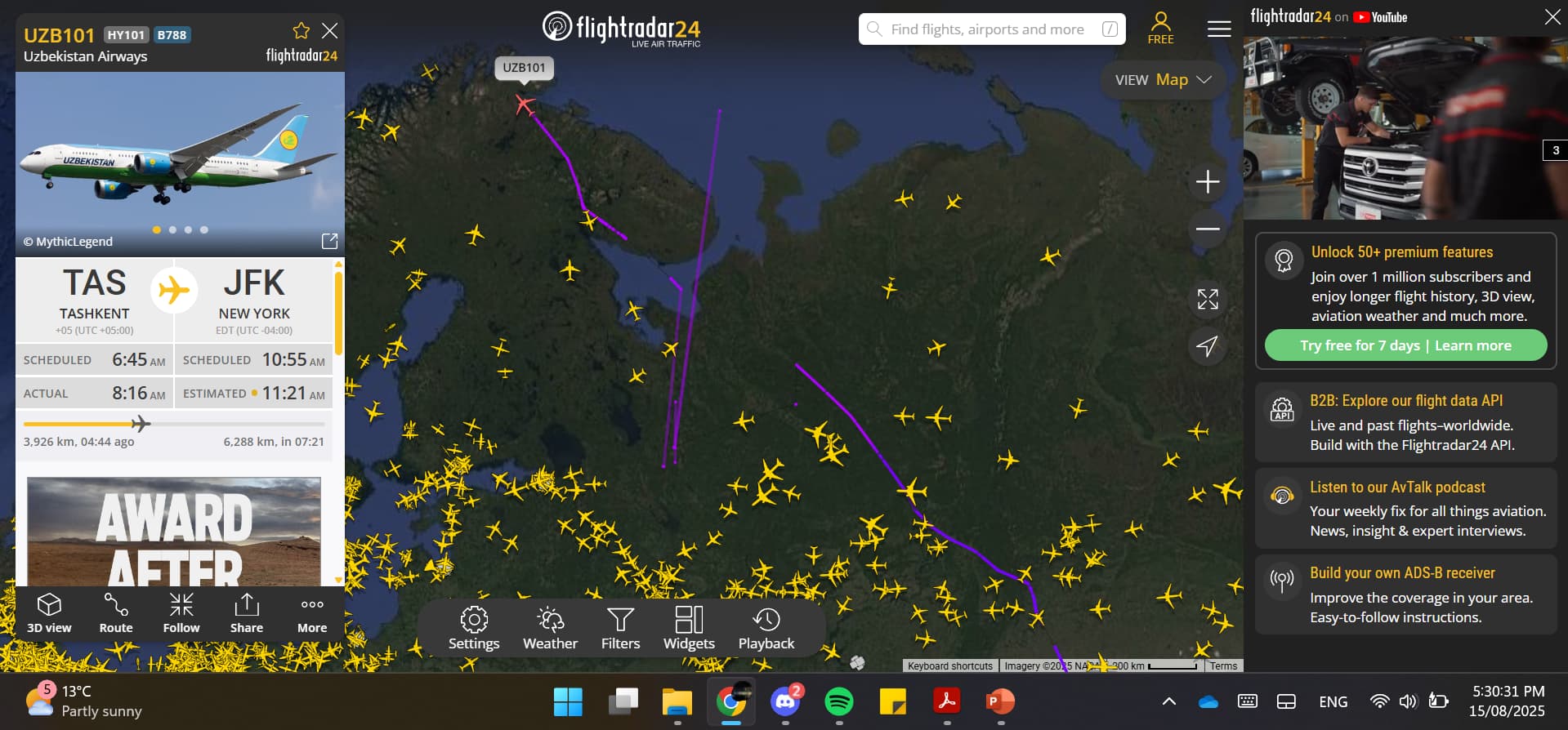This screenshot has width=1568, height=730.
Task: Open the ENG language switcher
Action: click(x=1333, y=701)
